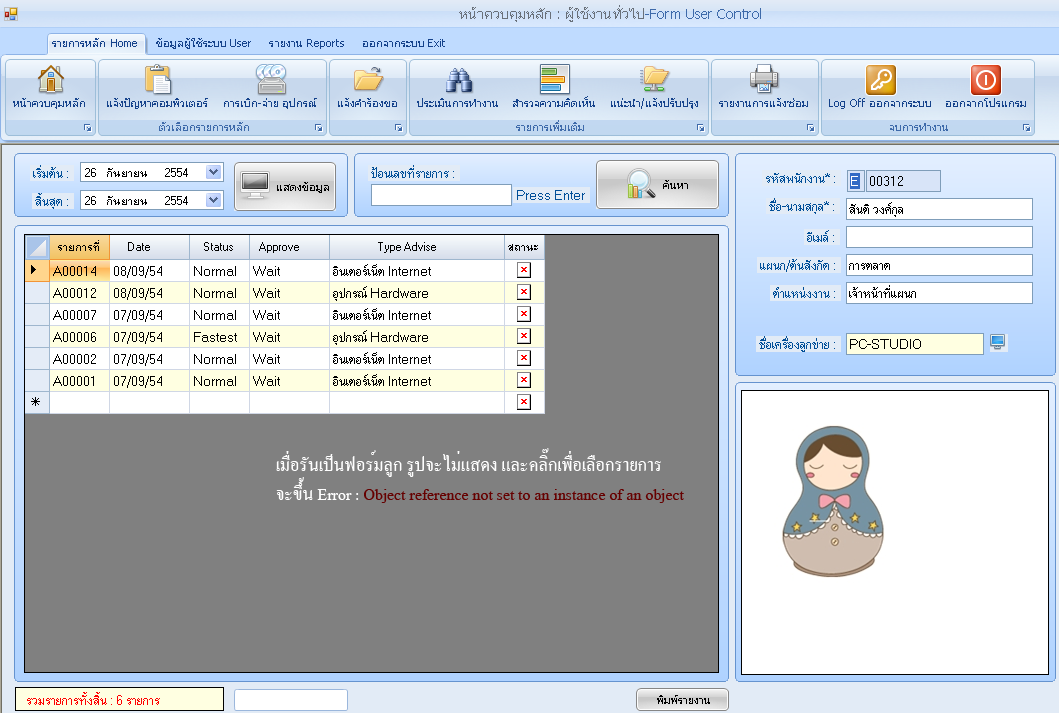Click new row asterisk header
The height and width of the screenshot is (713, 1059).
tap(37, 402)
